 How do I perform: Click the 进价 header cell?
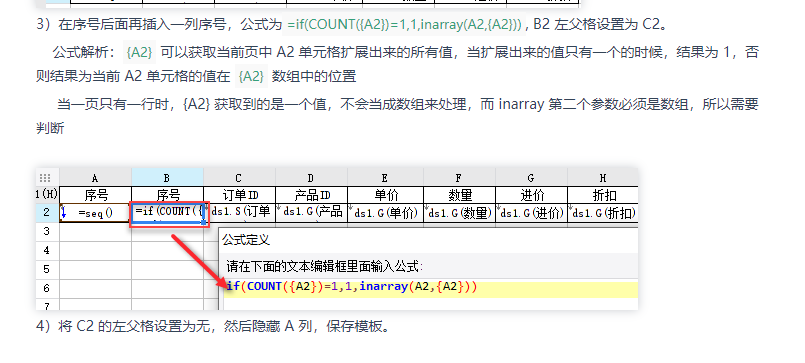coord(531,195)
